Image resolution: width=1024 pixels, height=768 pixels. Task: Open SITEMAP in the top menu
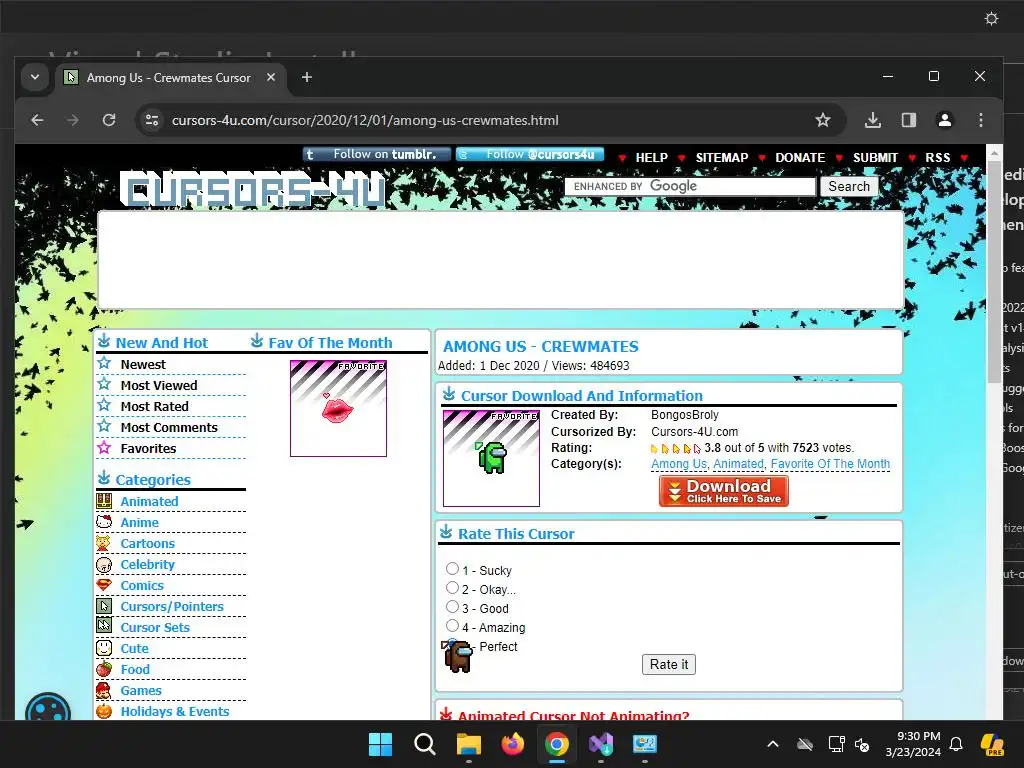click(x=722, y=157)
